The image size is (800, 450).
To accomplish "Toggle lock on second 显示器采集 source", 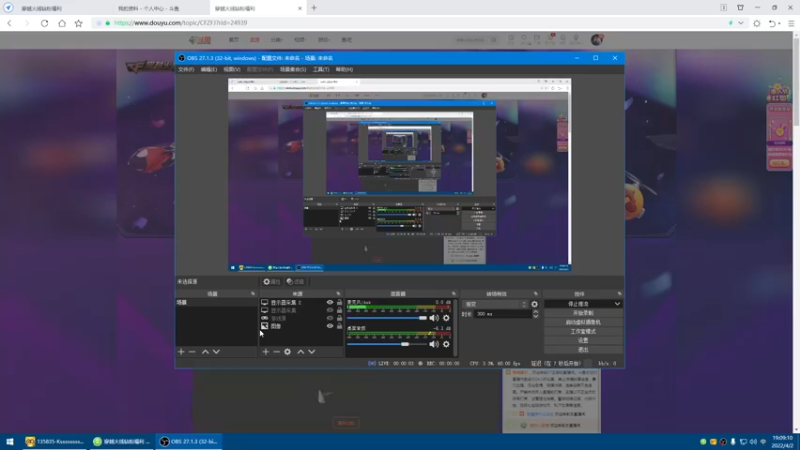I will tap(339, 310).
